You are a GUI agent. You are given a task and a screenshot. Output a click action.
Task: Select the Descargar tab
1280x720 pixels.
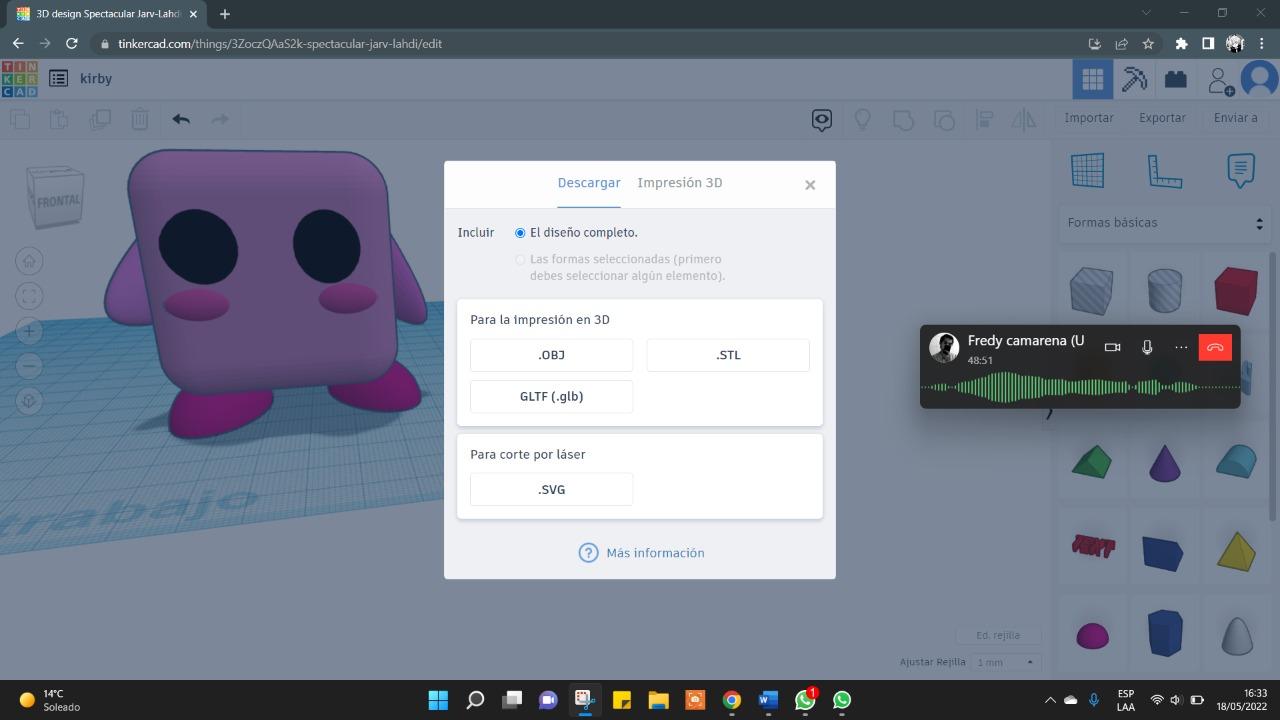[x=589, y=183]
